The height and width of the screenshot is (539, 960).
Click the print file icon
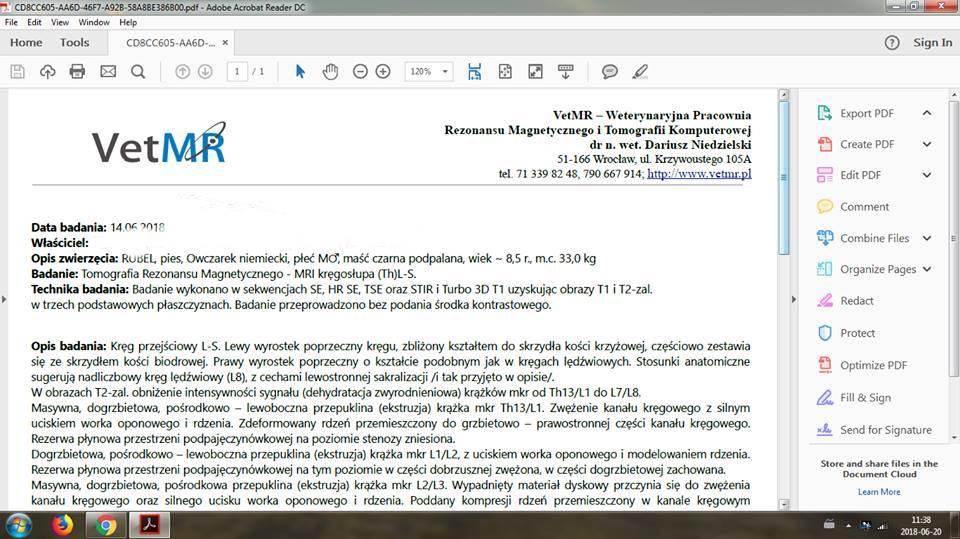click(x=77, y=71)
